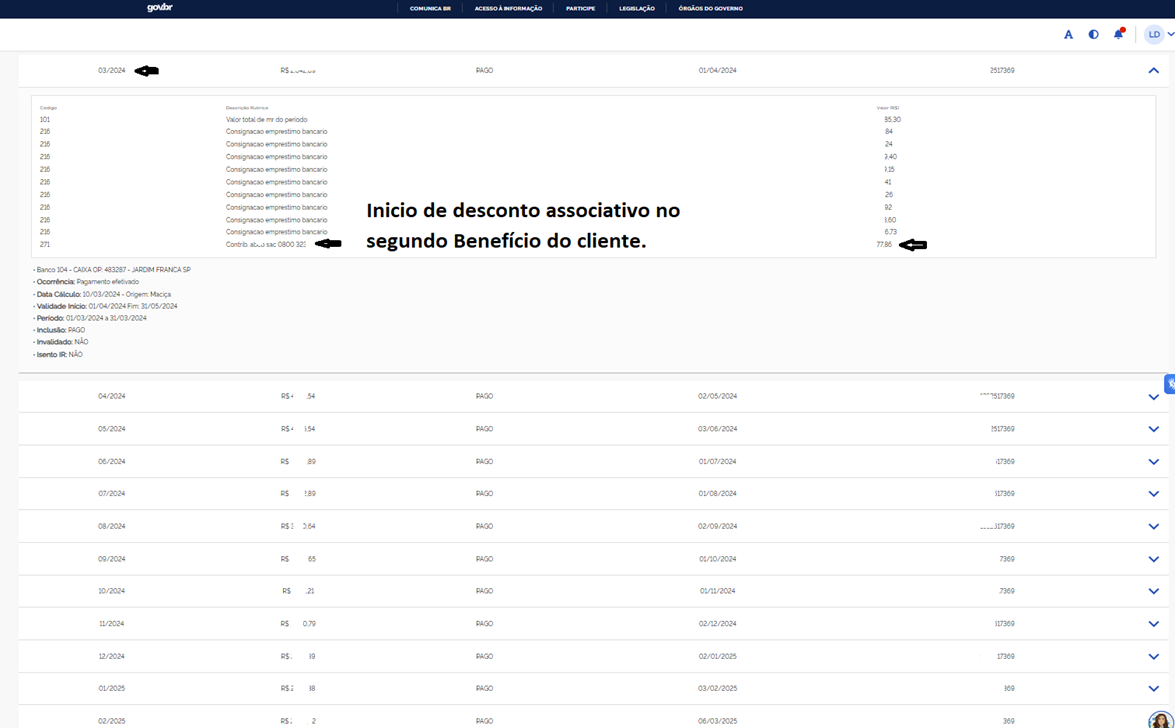Expand the 09/2024 payment row
The height and width of the screenshot is (728, 1175).
[1153, 559]
